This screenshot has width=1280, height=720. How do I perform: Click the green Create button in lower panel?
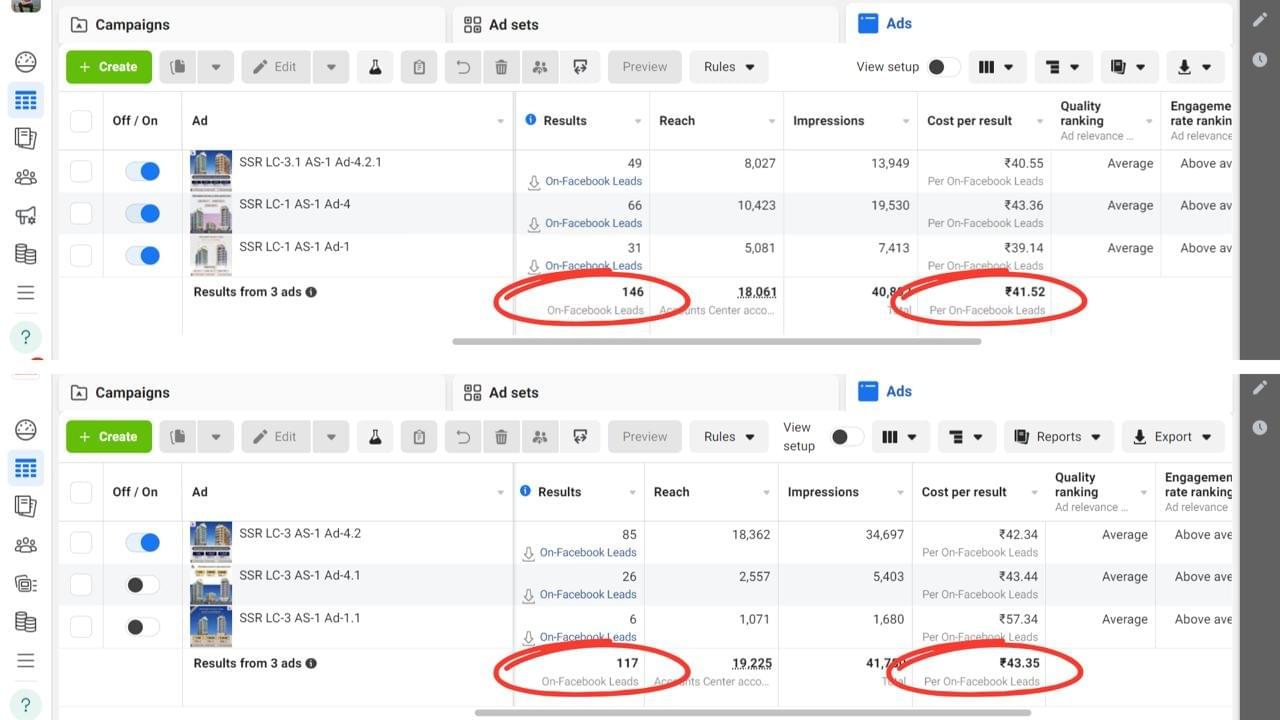(109, 437)
